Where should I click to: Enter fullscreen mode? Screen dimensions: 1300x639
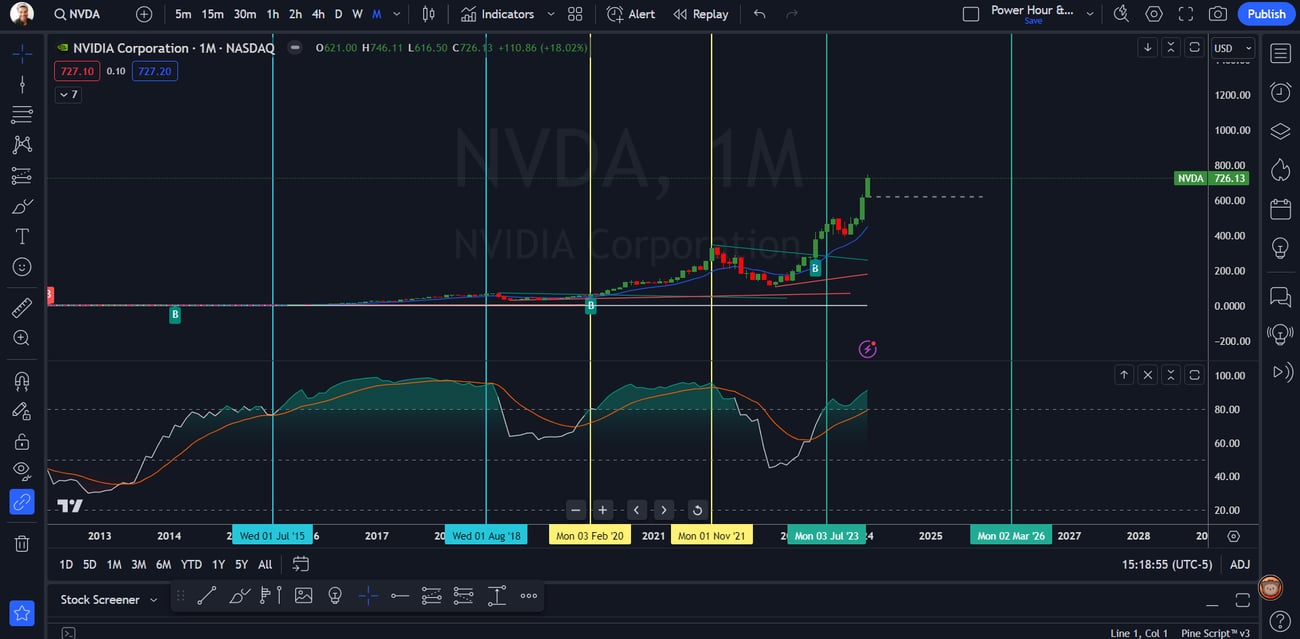click(x=1186, y=14)
